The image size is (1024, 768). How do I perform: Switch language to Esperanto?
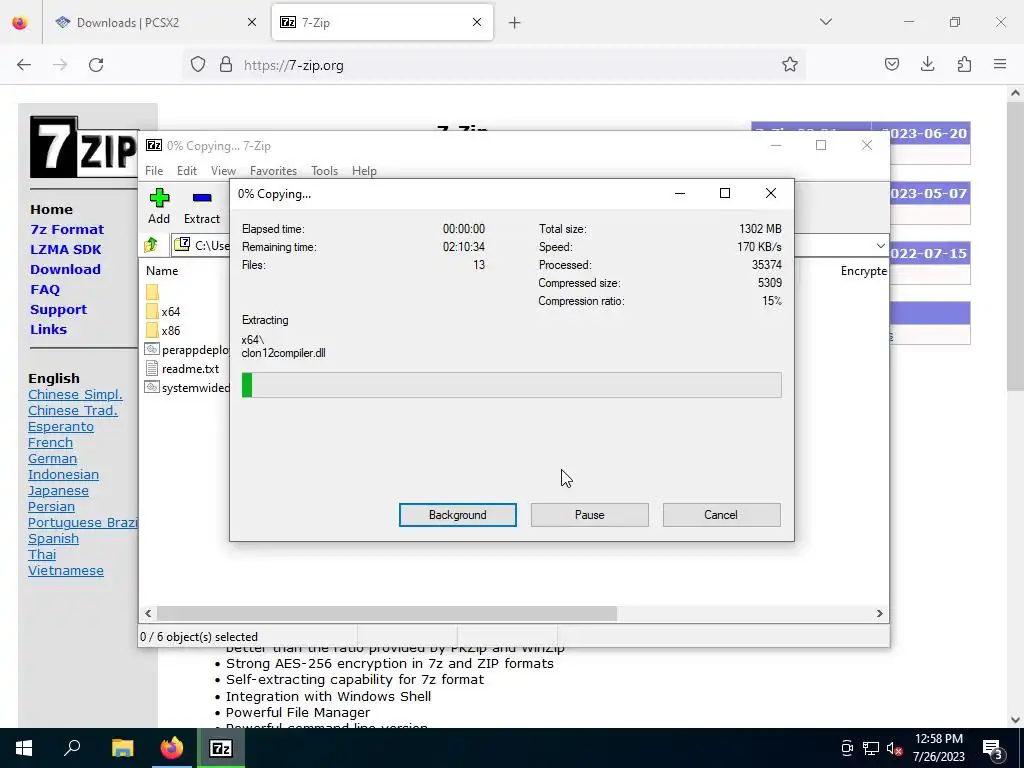click(61, 426)
